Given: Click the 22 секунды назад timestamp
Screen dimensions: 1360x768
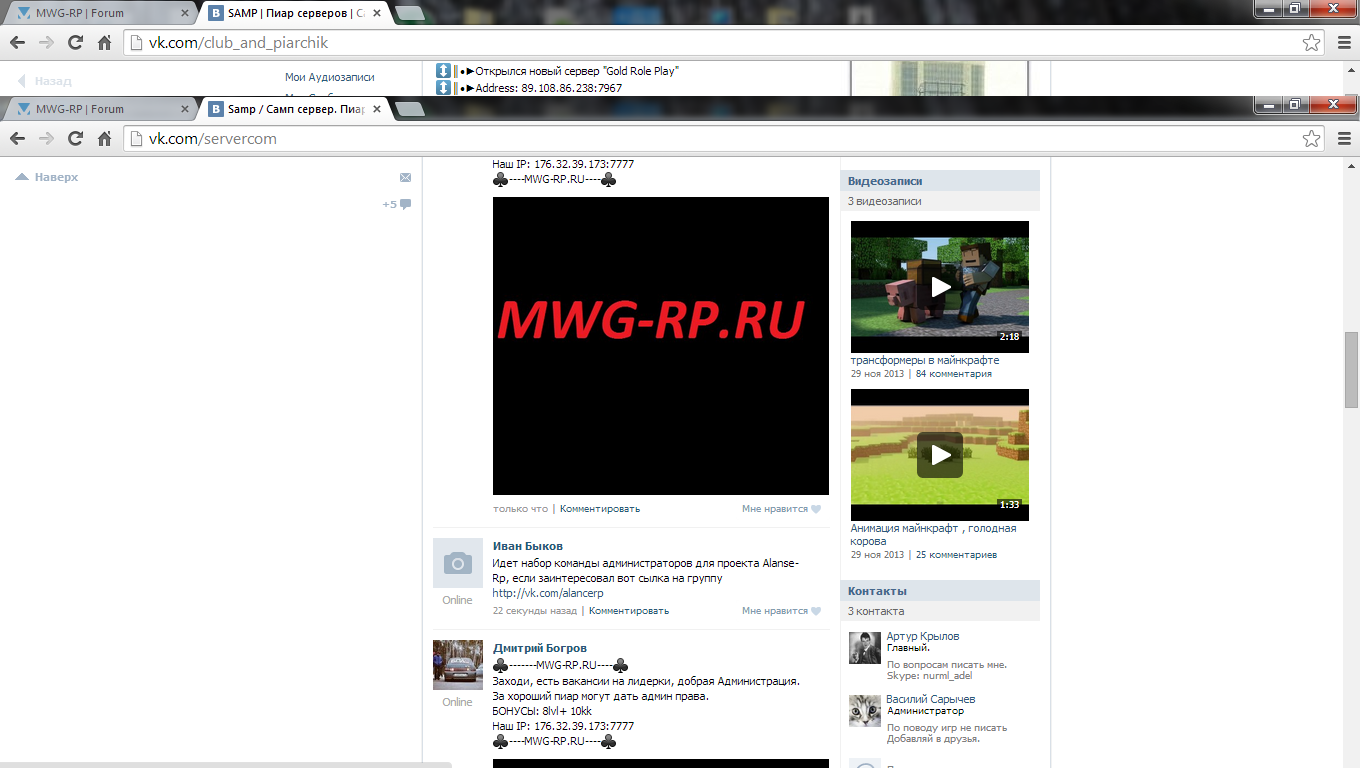Looking at the screenshot, I should [x=535, y=611].
